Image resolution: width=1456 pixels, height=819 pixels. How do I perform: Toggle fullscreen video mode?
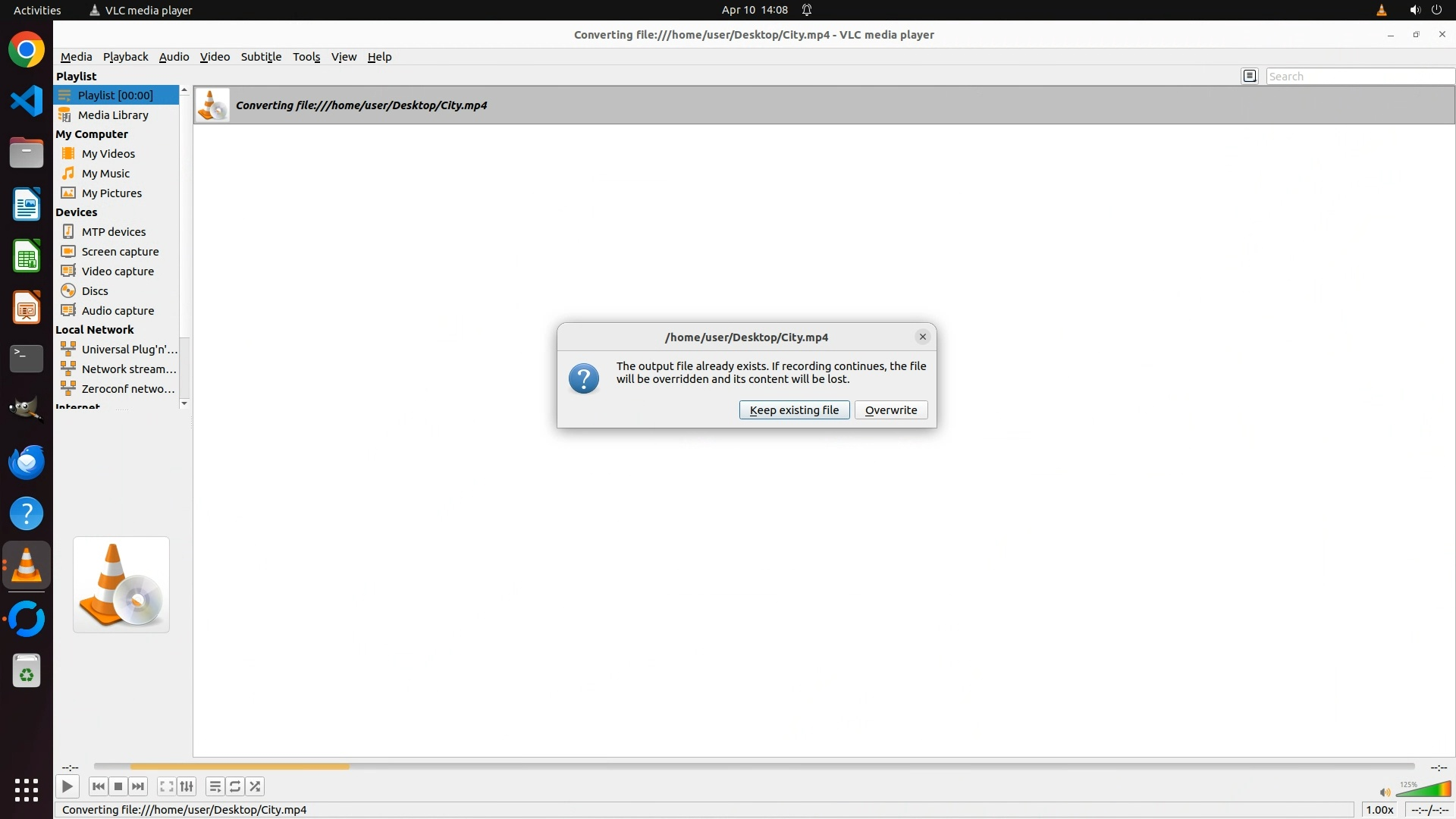coord(167,787)
